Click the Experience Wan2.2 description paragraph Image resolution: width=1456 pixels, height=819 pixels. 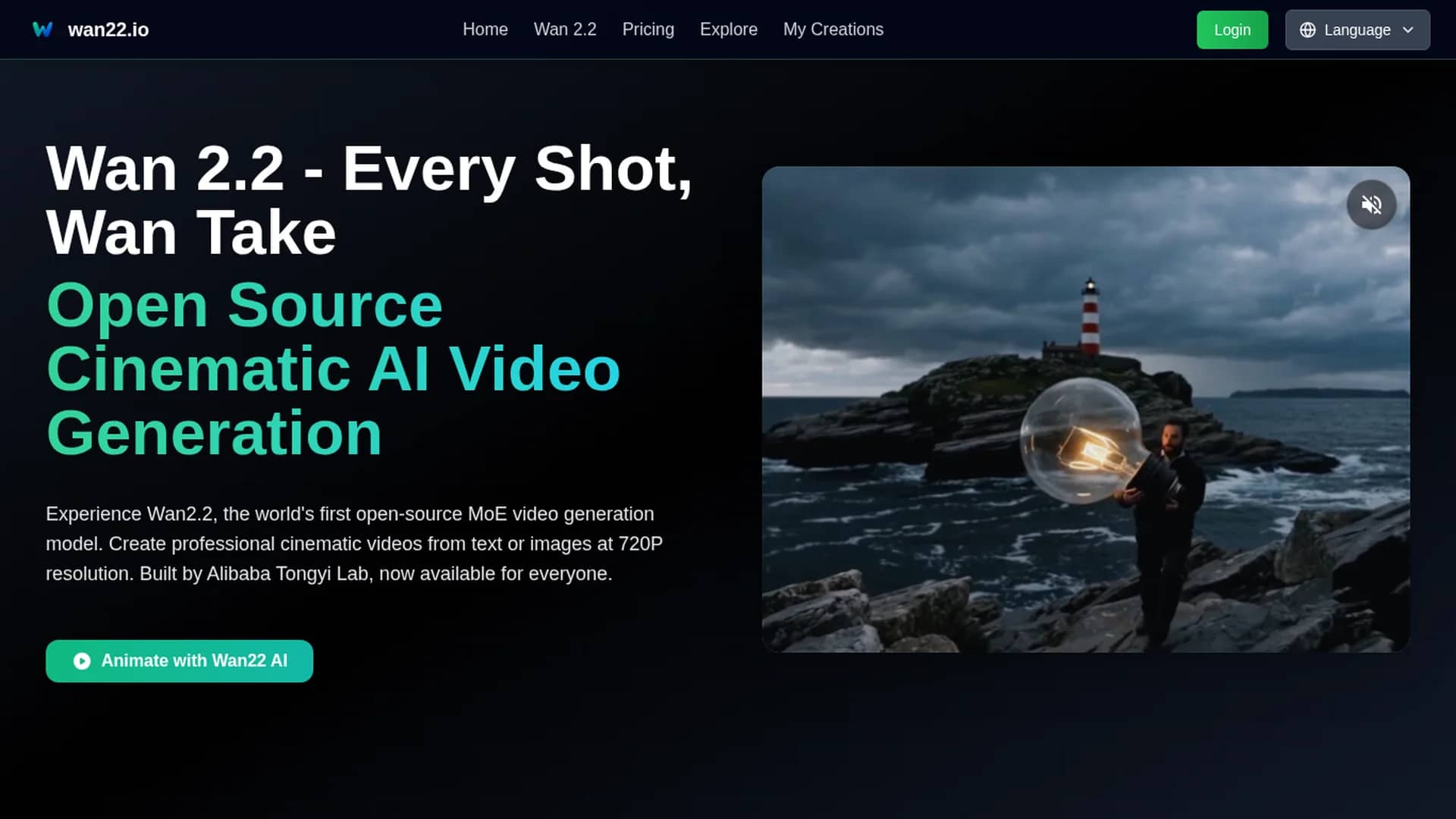pyautogui.click(x=354, y=544)
